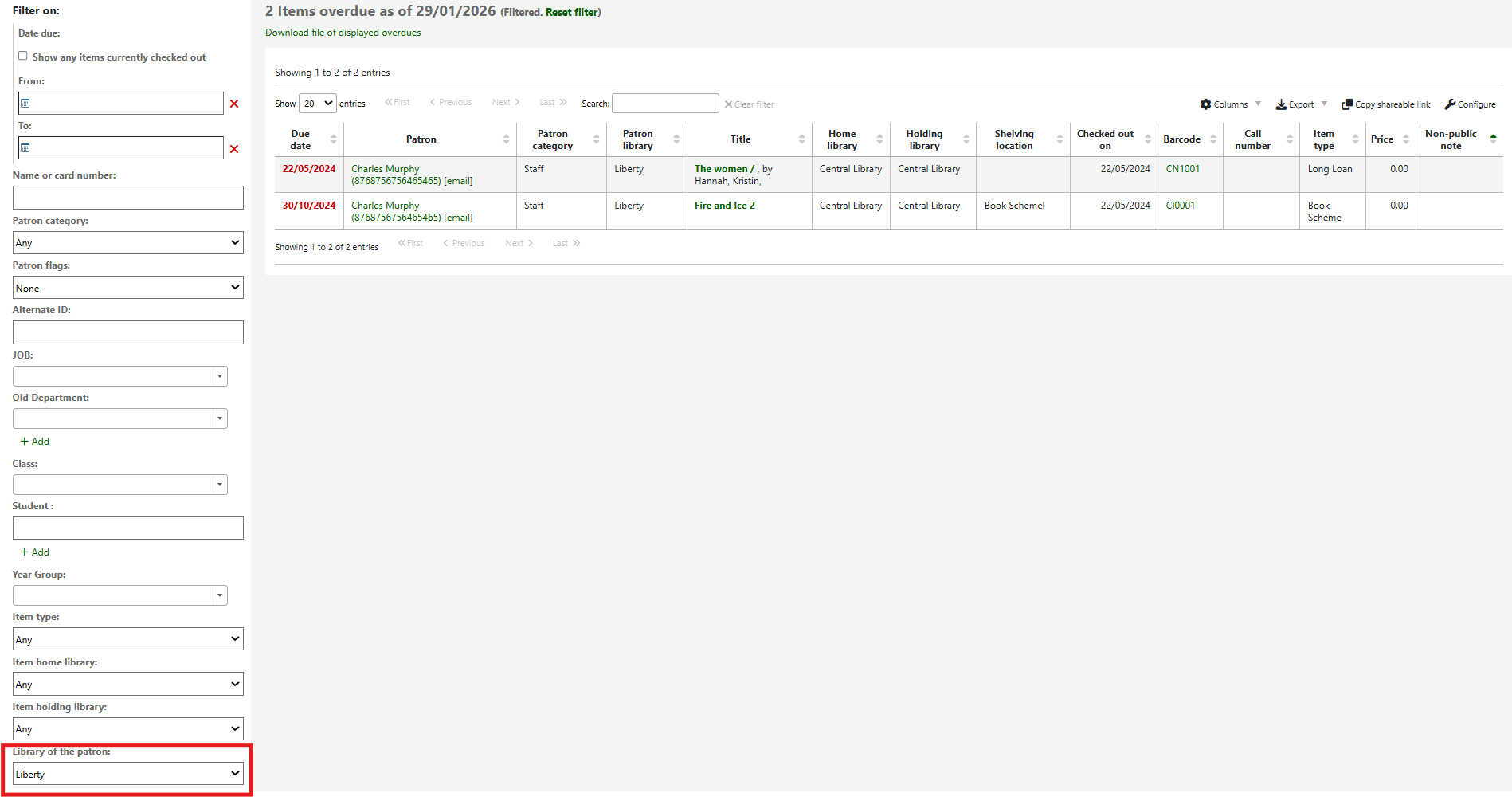Screen dimensions: 1512x797
Task: Sort by Checked out on column arrows
Action: (x=1148, y=139)
